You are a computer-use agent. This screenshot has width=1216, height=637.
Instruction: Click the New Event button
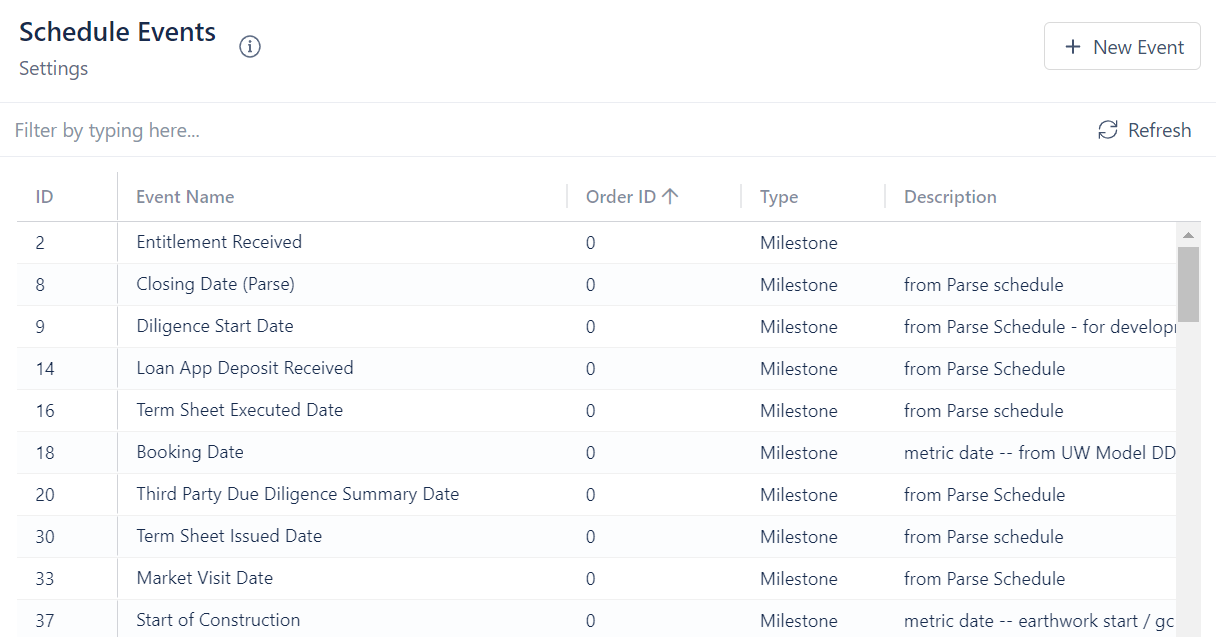[x=1122, y=47]
